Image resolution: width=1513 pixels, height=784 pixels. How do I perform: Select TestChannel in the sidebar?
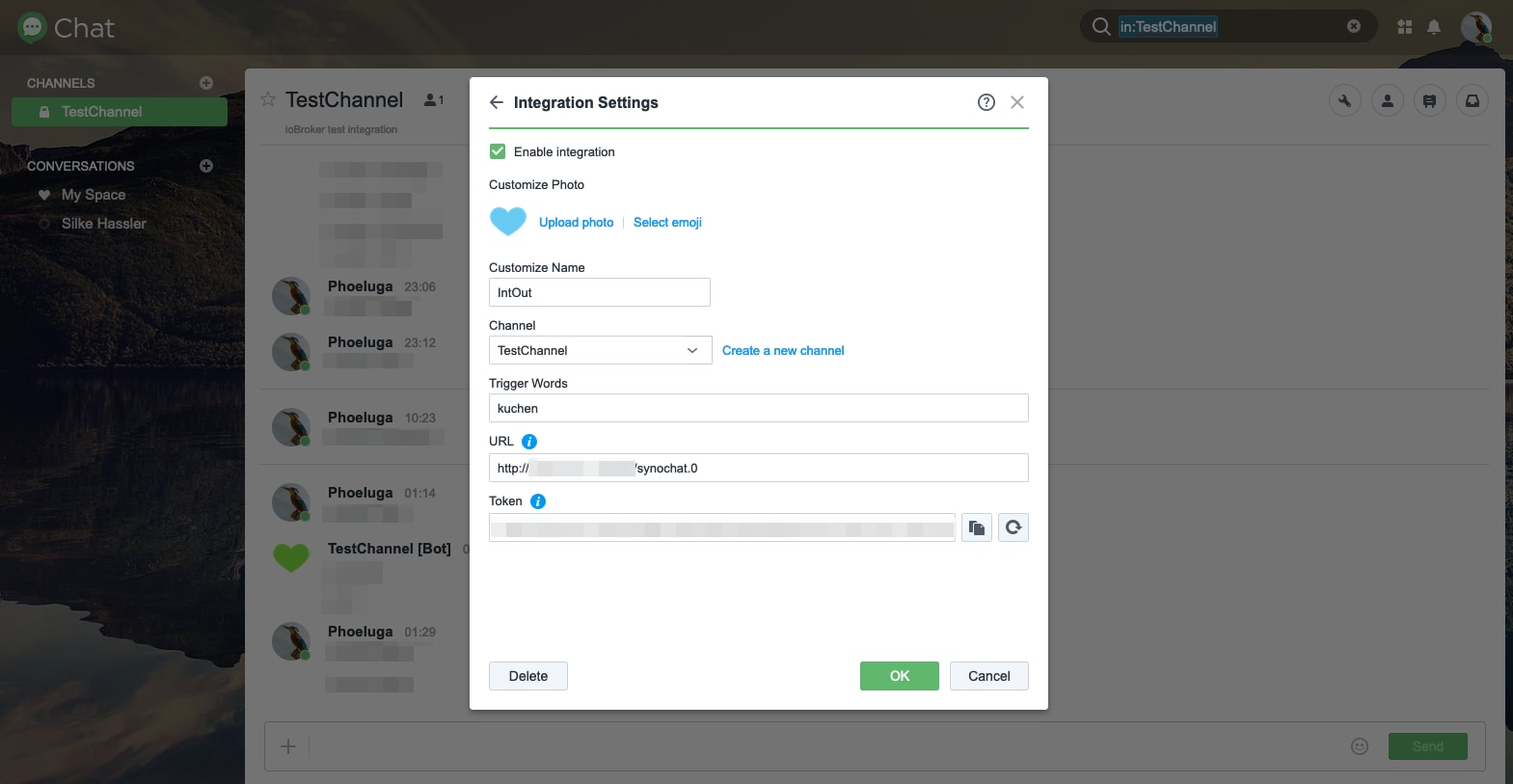click(120, 112)
